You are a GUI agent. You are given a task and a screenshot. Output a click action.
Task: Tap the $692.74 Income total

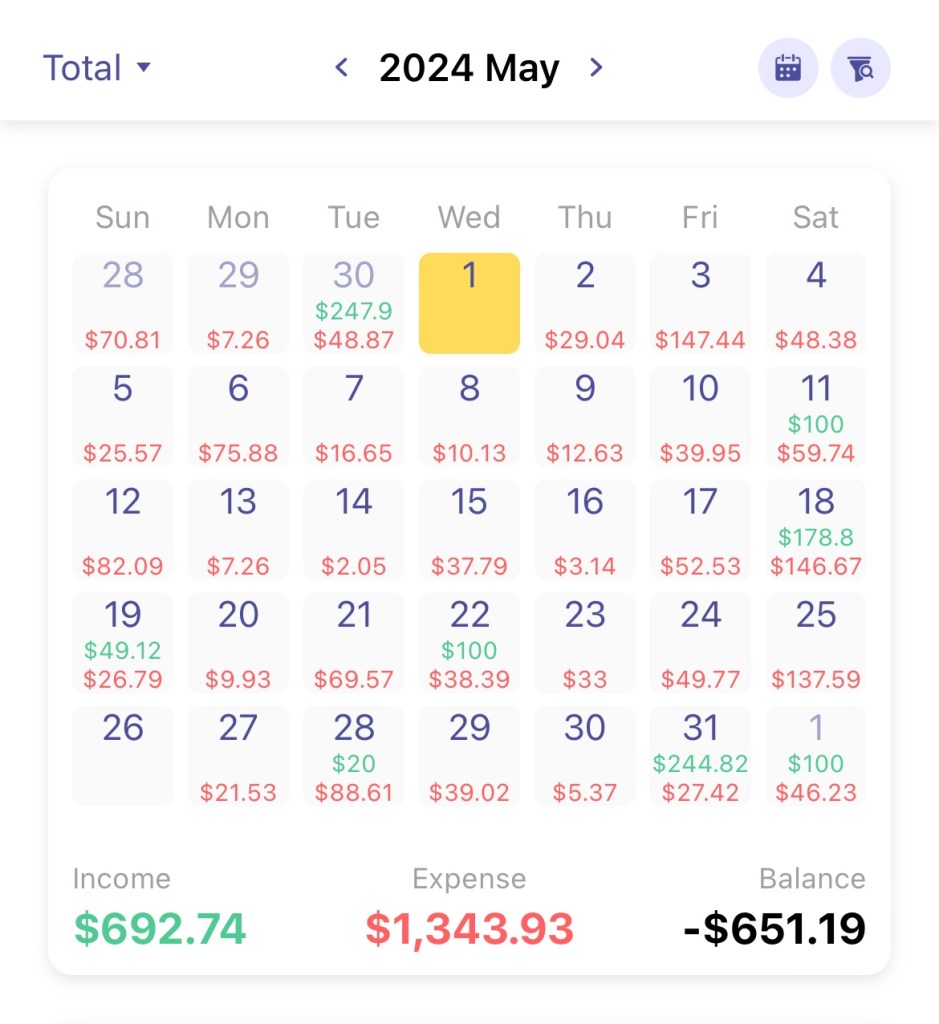(160, 928)
